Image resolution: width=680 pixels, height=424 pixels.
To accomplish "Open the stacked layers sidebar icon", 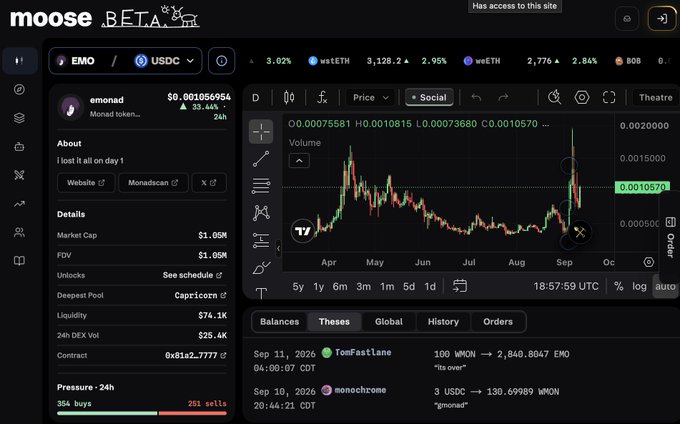I will pos(20,118).
